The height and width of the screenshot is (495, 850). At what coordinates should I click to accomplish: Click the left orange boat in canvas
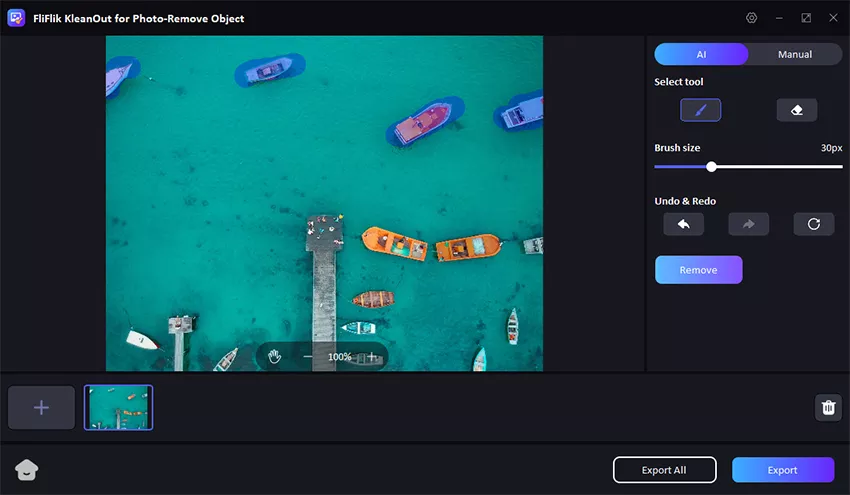tap(395, 244)
